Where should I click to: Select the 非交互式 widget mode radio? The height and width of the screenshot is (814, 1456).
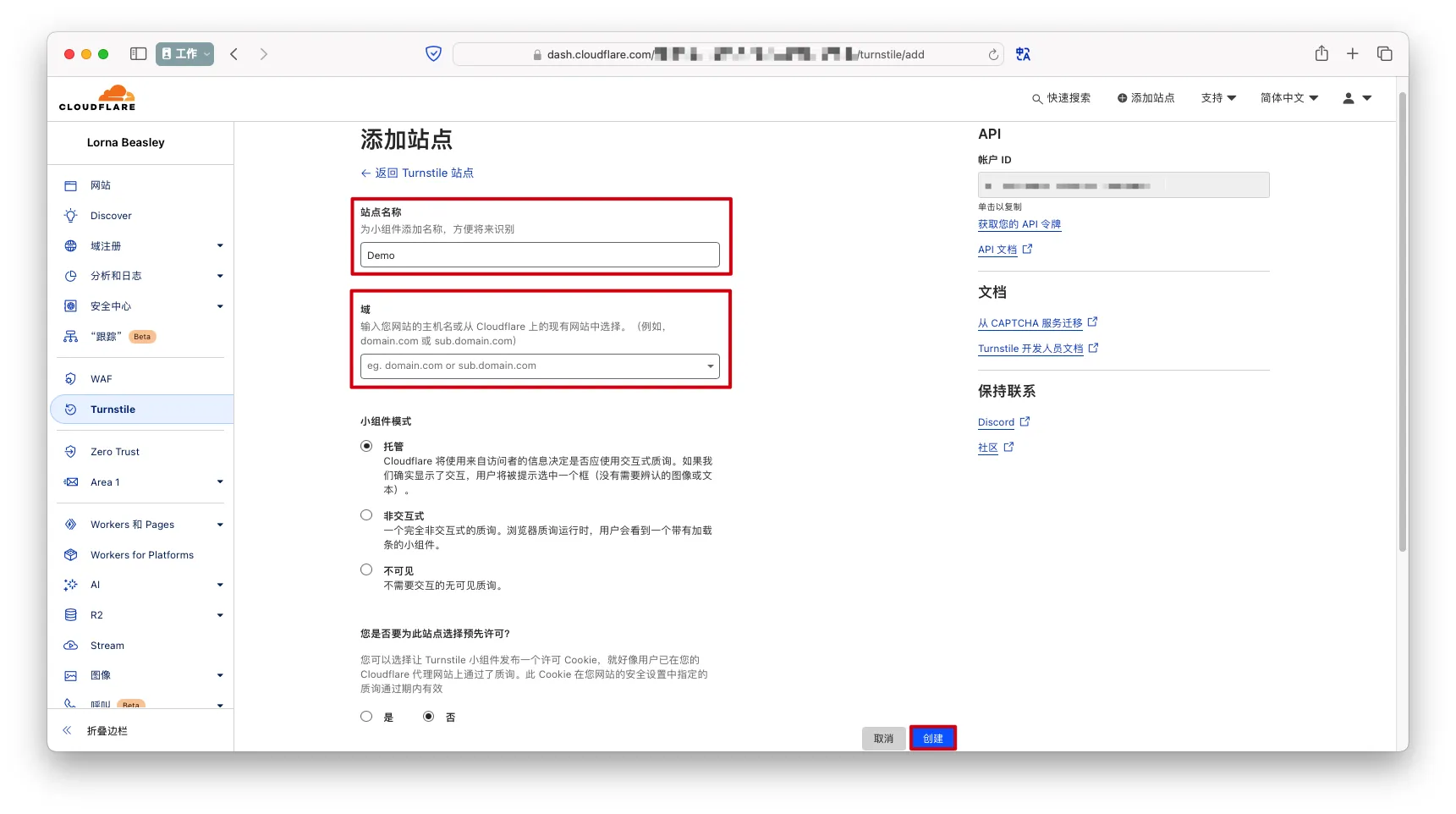tap(366, 515)
